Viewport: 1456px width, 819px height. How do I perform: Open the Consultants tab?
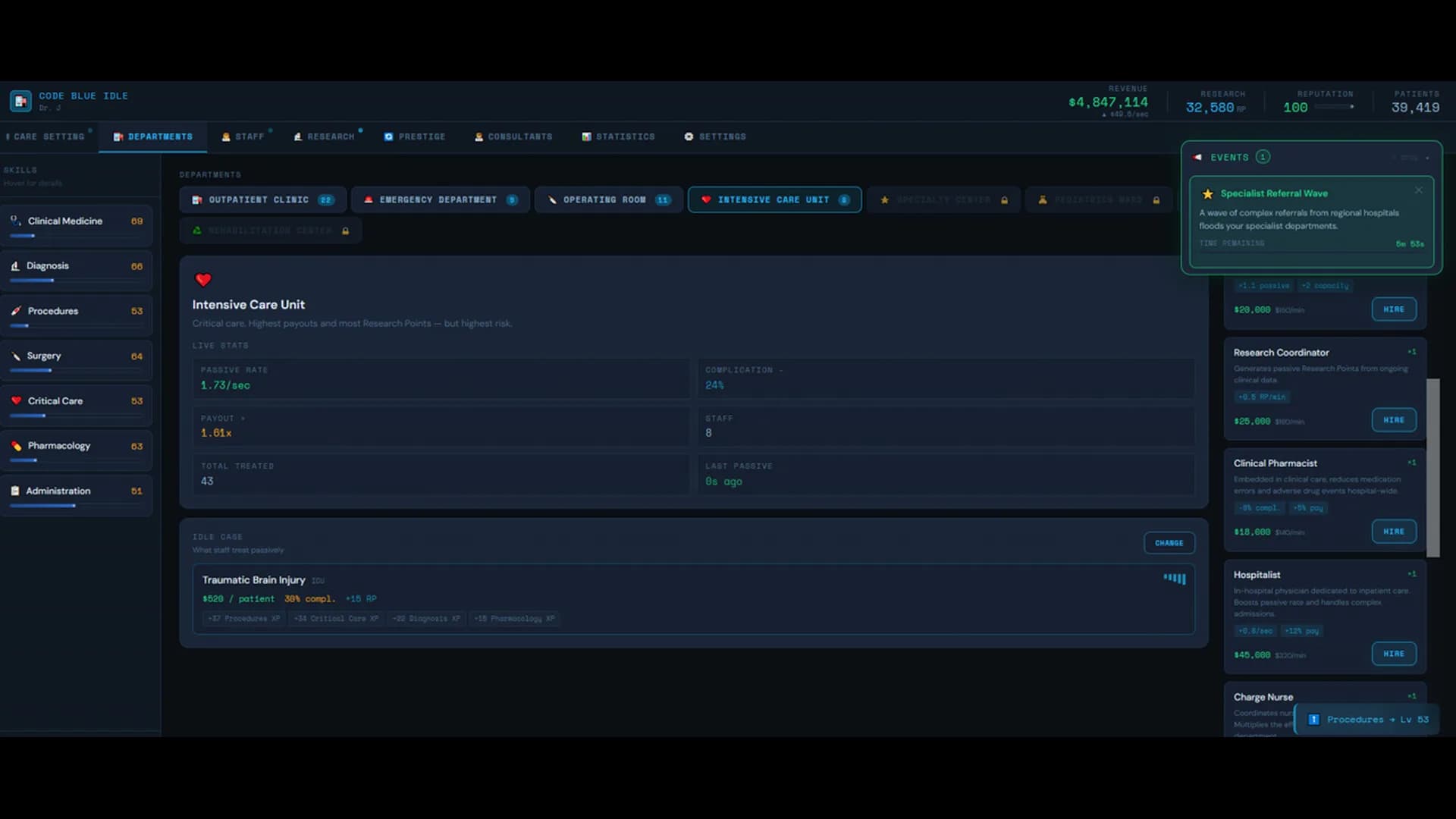coord(513,136)
